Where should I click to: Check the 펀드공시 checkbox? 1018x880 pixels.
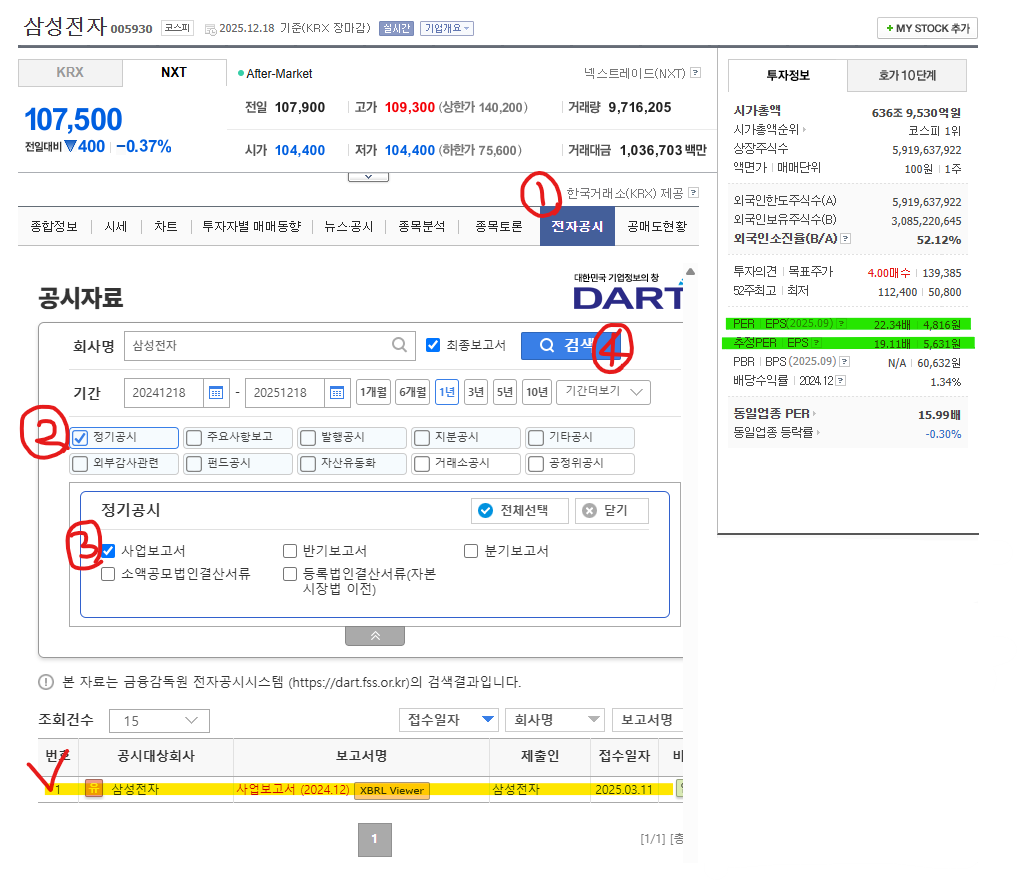194,464
